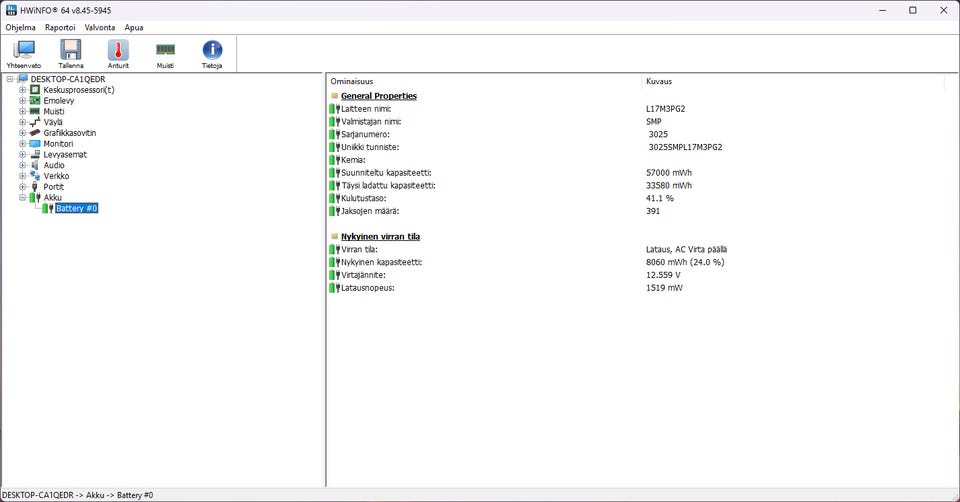This screenshot has width=960, height=502.
Task: Click the L17M3PG2 device name value
Action: click(666, 109)
